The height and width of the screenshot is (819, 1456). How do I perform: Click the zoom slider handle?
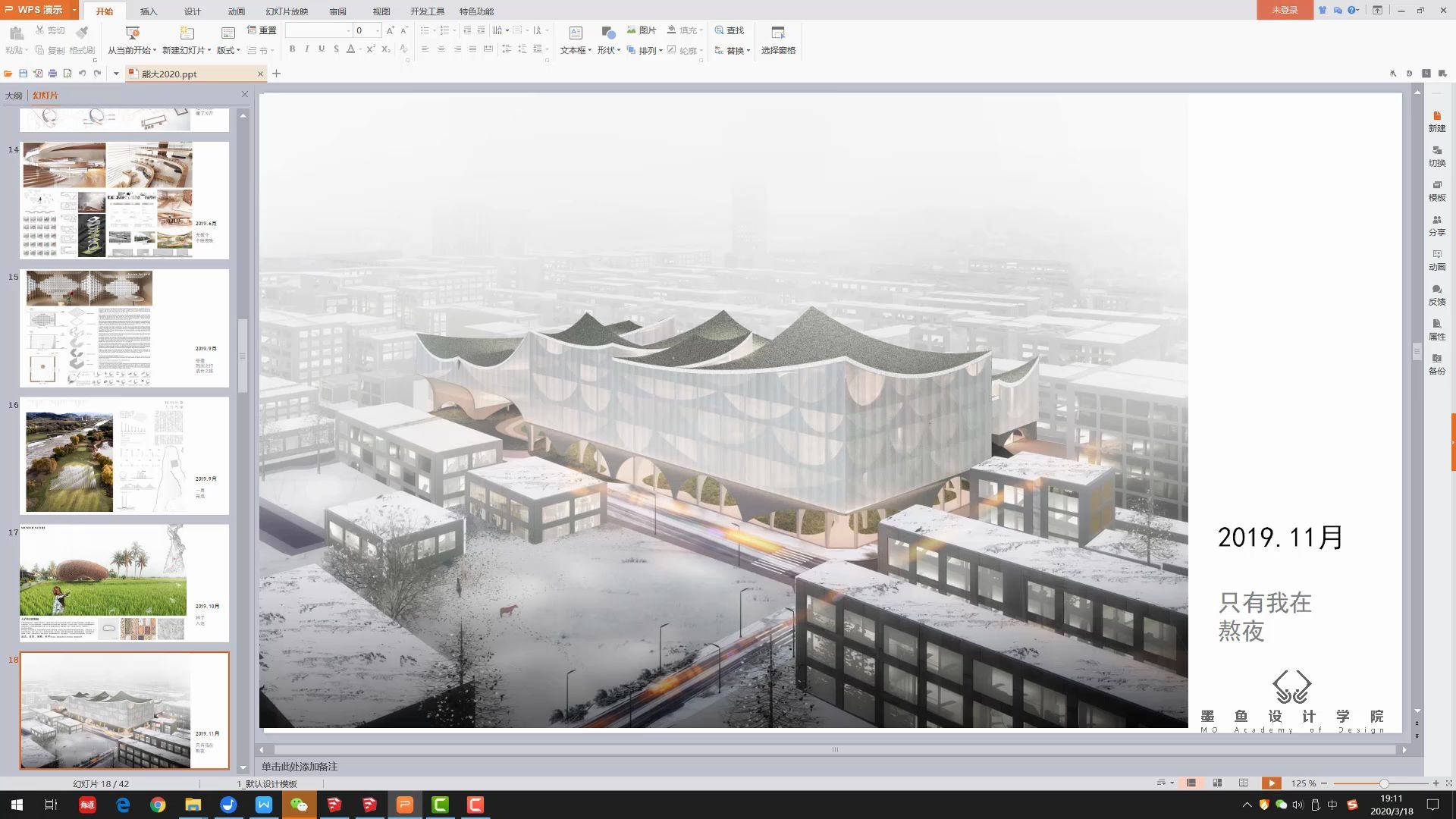[1384, 783]
